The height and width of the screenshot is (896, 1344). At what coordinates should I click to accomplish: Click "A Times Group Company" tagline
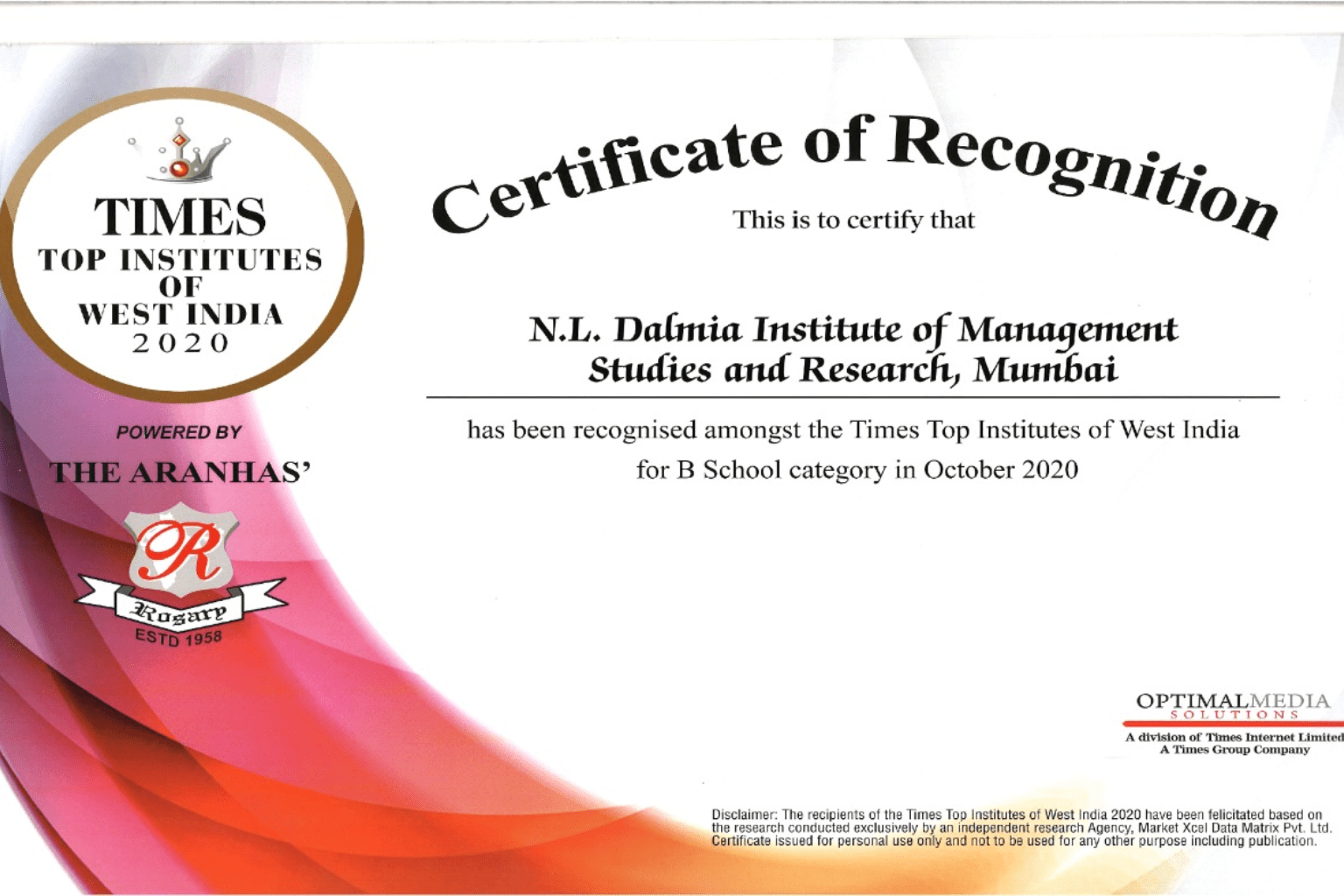point(1235,750)
